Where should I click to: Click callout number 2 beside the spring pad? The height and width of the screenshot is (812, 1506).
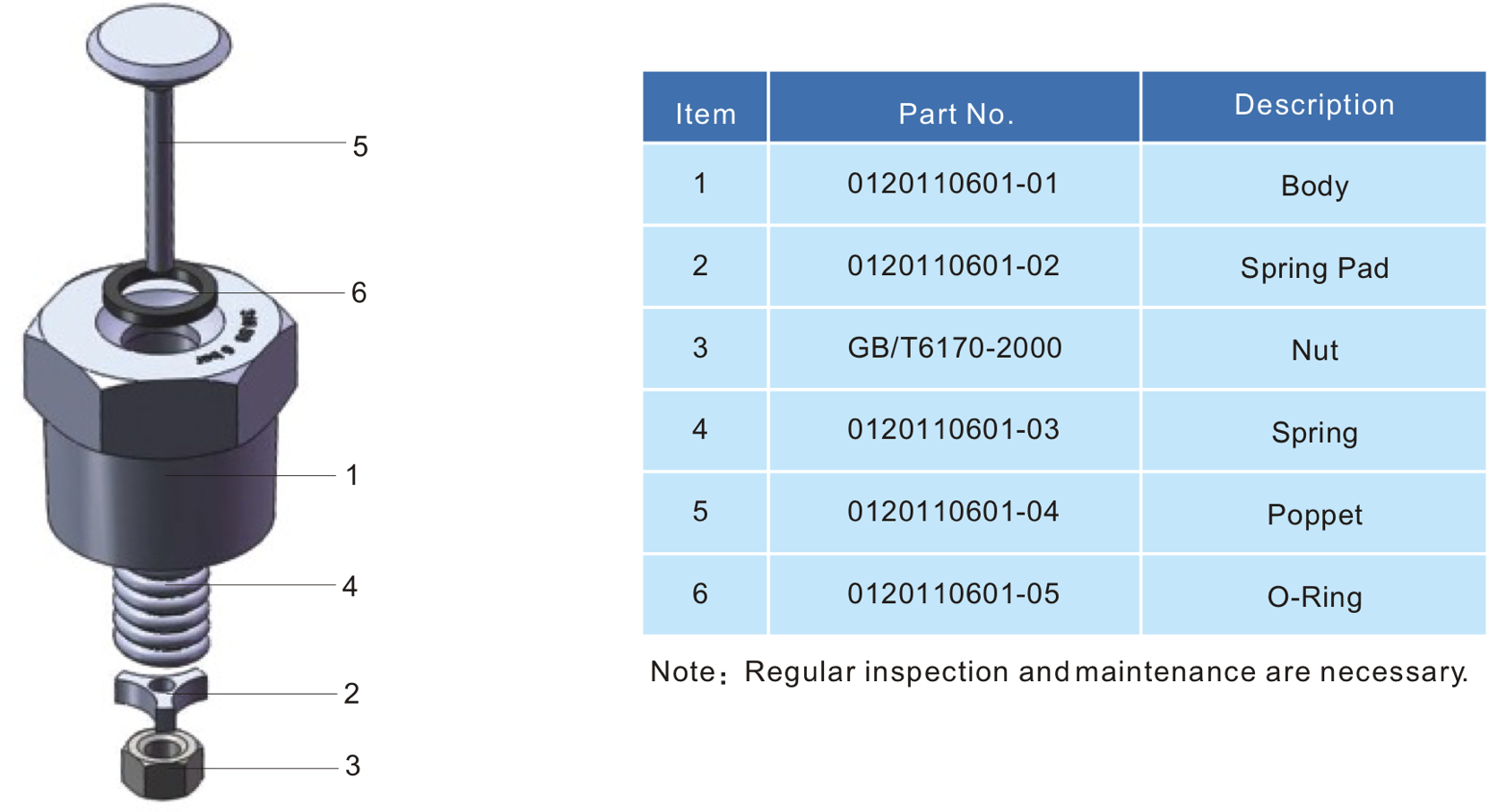(351, 693)
